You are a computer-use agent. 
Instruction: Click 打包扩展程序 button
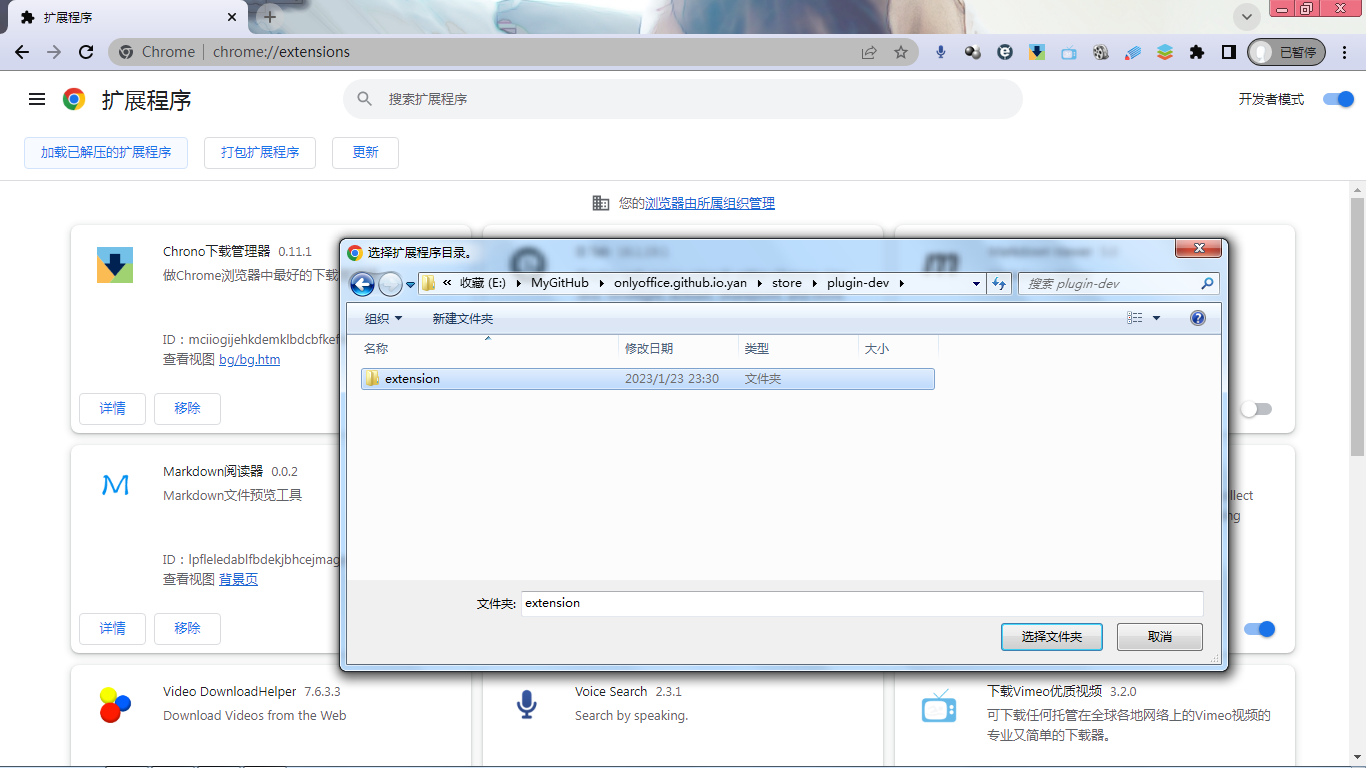(260, 152)
